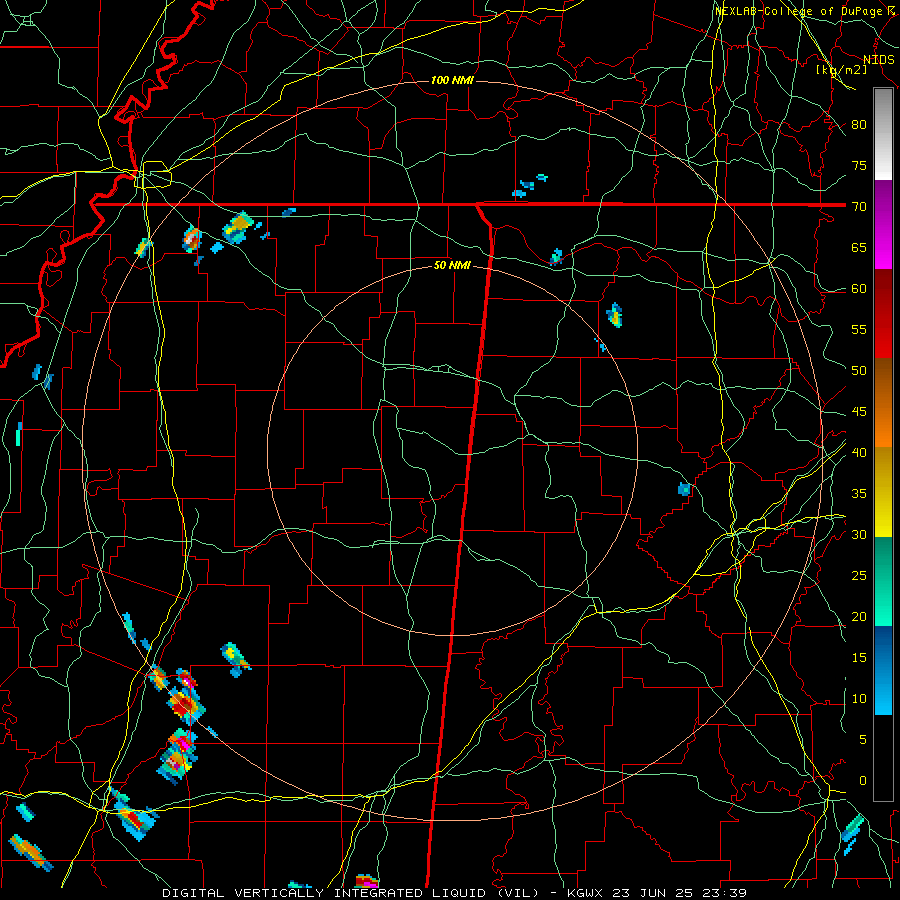Pick the red segment of the color scale
The image size is (900, 900).
[883, 314]
